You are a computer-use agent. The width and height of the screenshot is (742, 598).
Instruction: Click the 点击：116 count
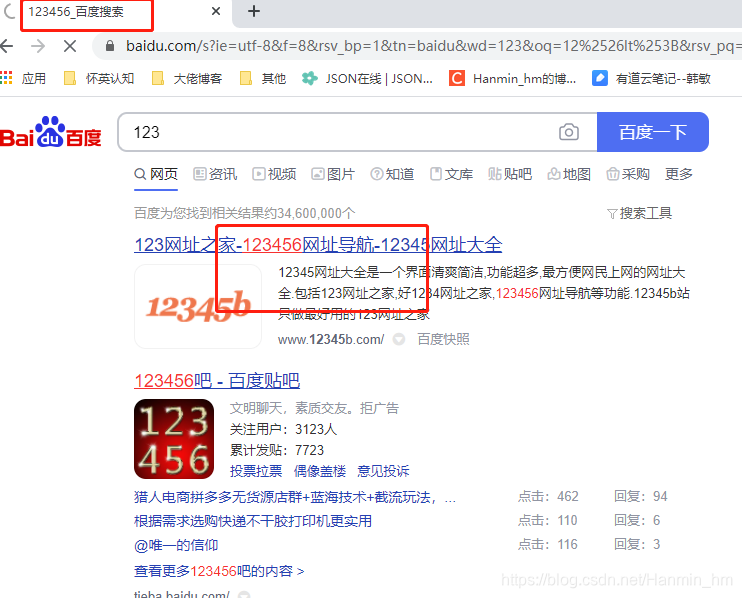548,544
